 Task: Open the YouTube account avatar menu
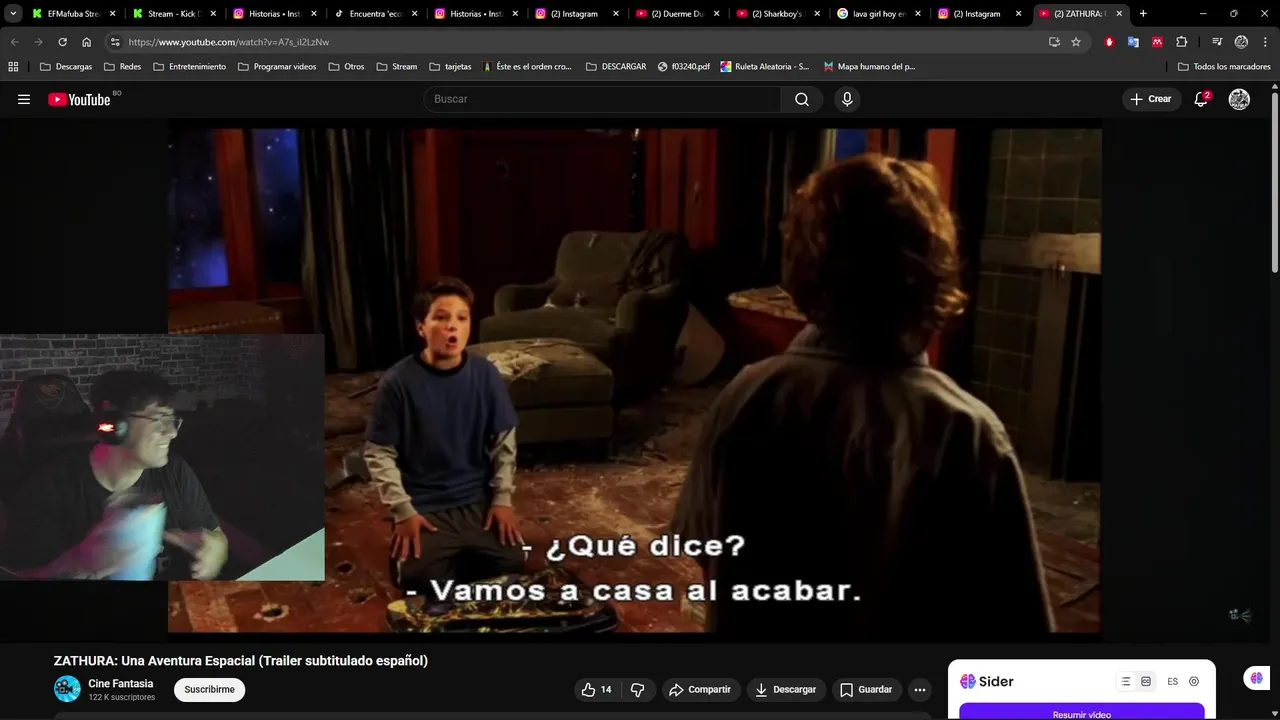click(x=1239, y=99)
